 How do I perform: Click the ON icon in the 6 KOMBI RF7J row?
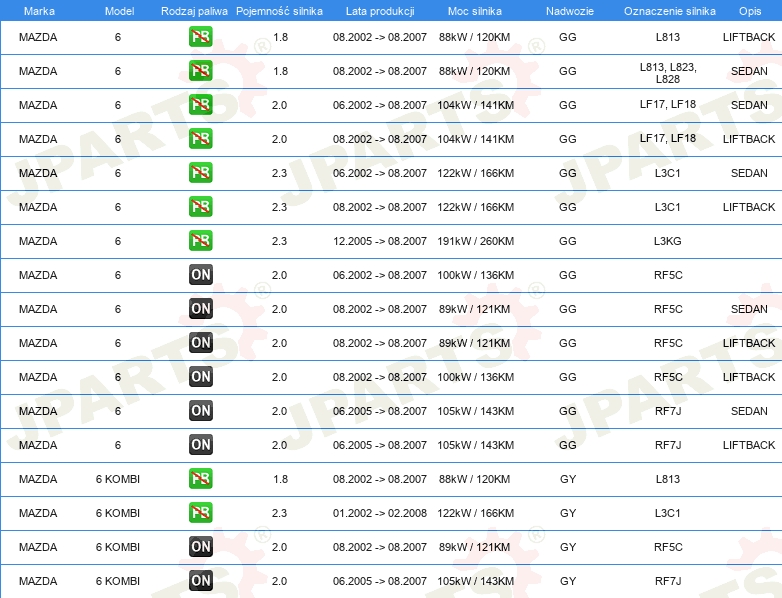[200, 581]
